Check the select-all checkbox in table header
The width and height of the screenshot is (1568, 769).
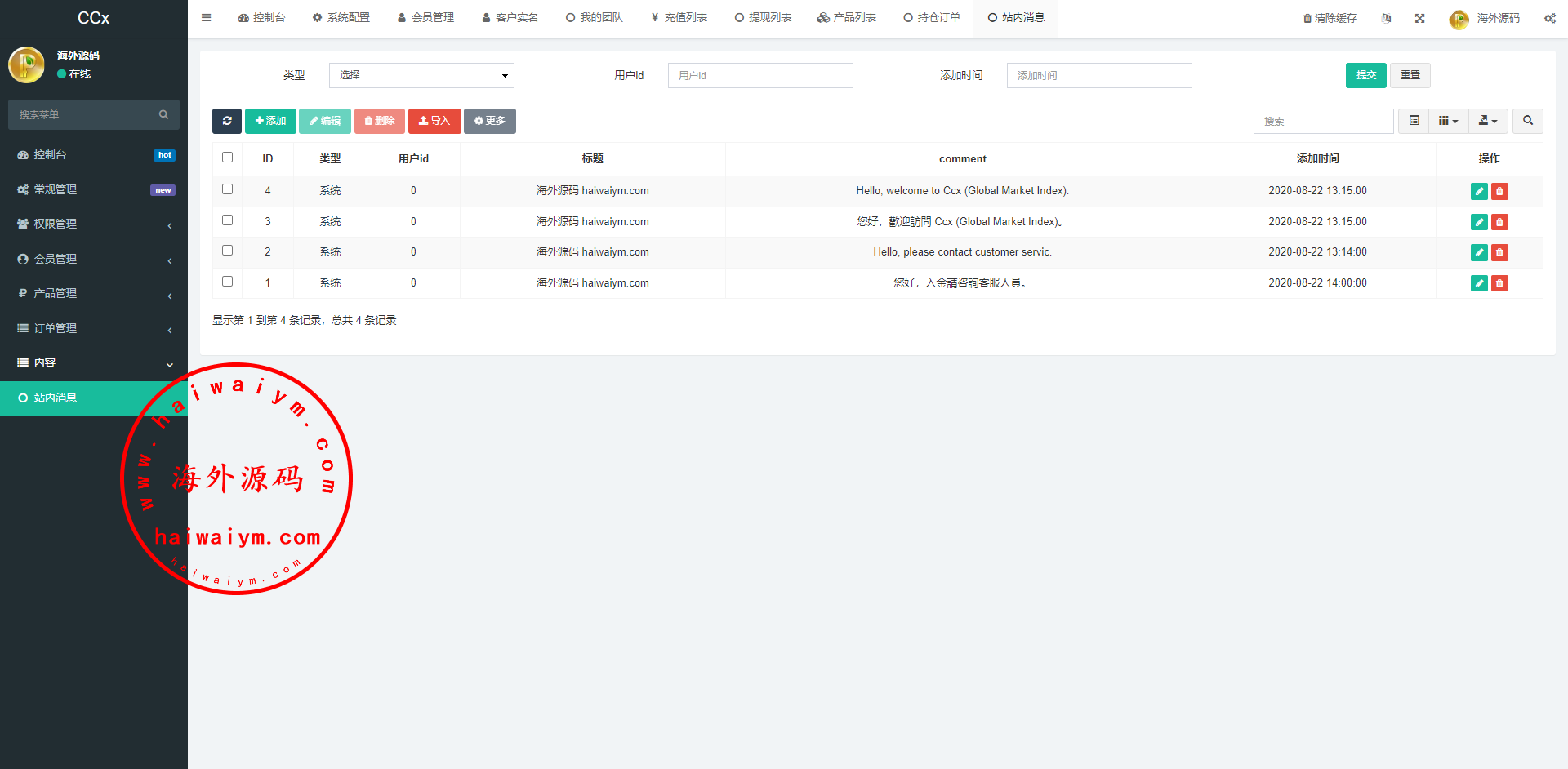pos(228,158)
